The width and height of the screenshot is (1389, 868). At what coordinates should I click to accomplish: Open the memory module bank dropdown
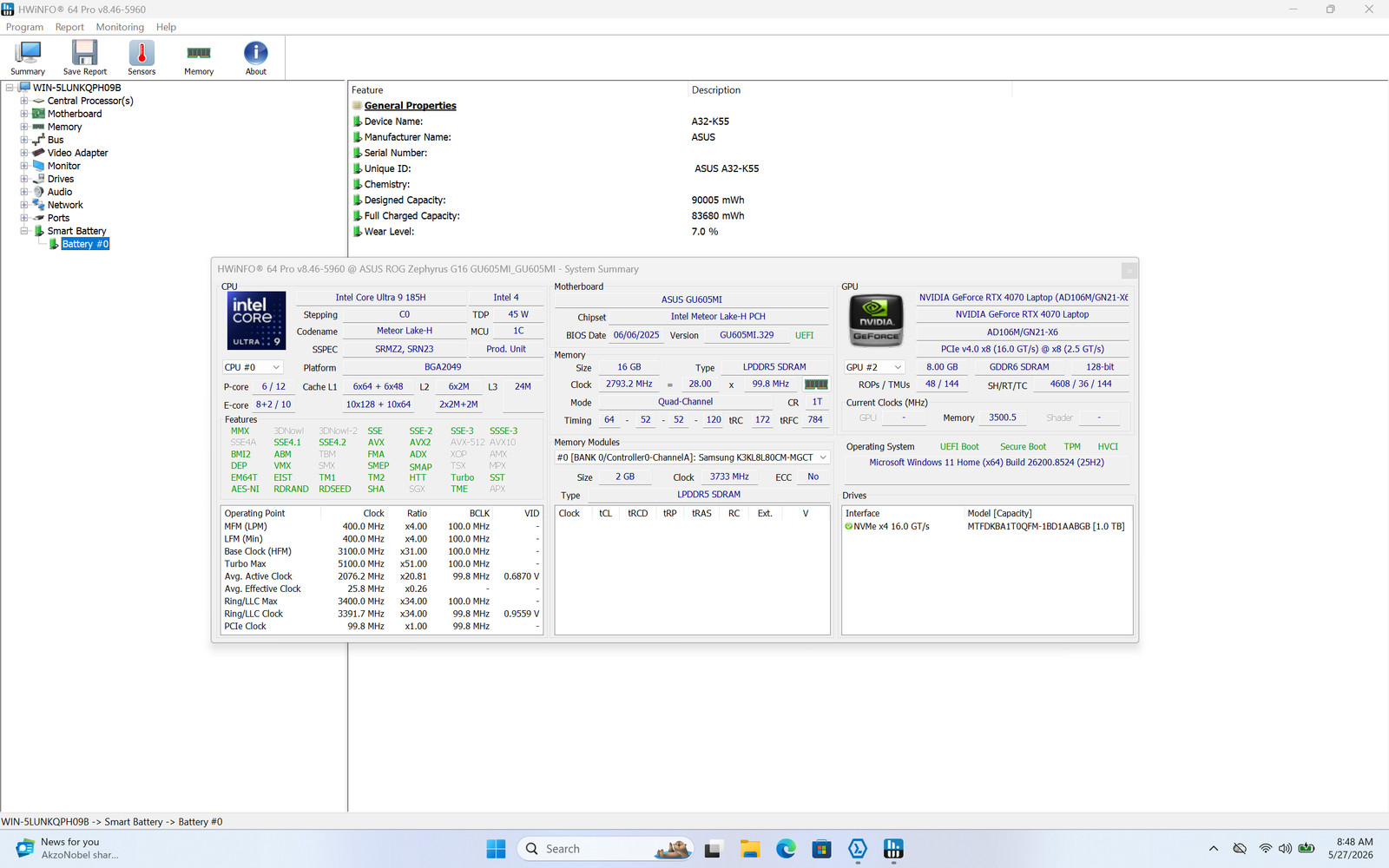pyautogui.click(x=692, y=457)
